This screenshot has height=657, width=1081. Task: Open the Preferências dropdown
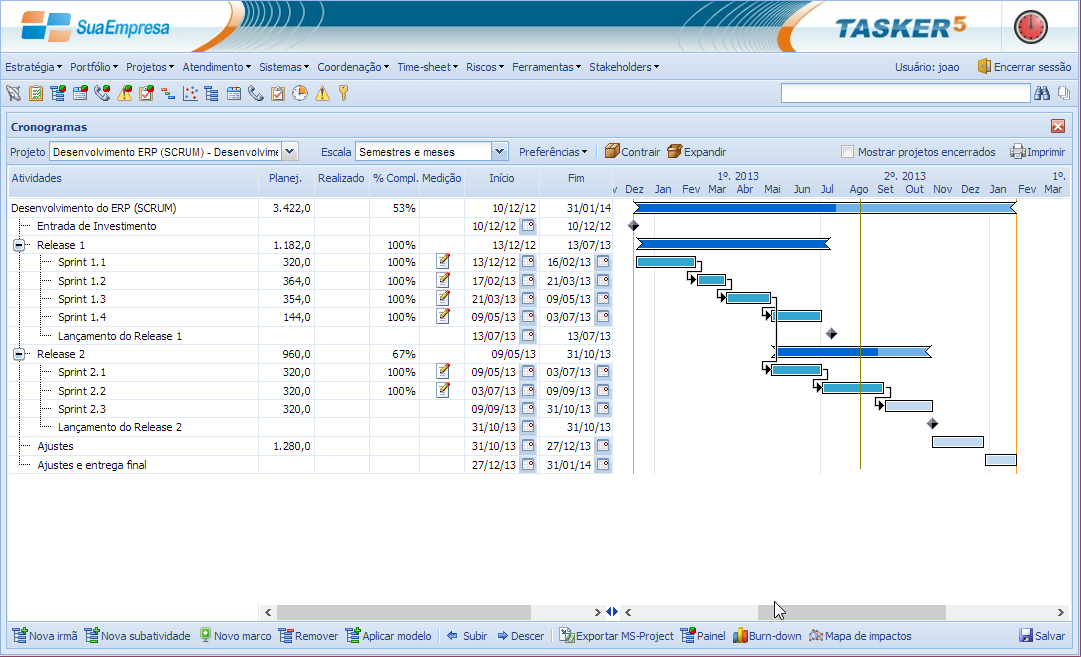[553, 152]
